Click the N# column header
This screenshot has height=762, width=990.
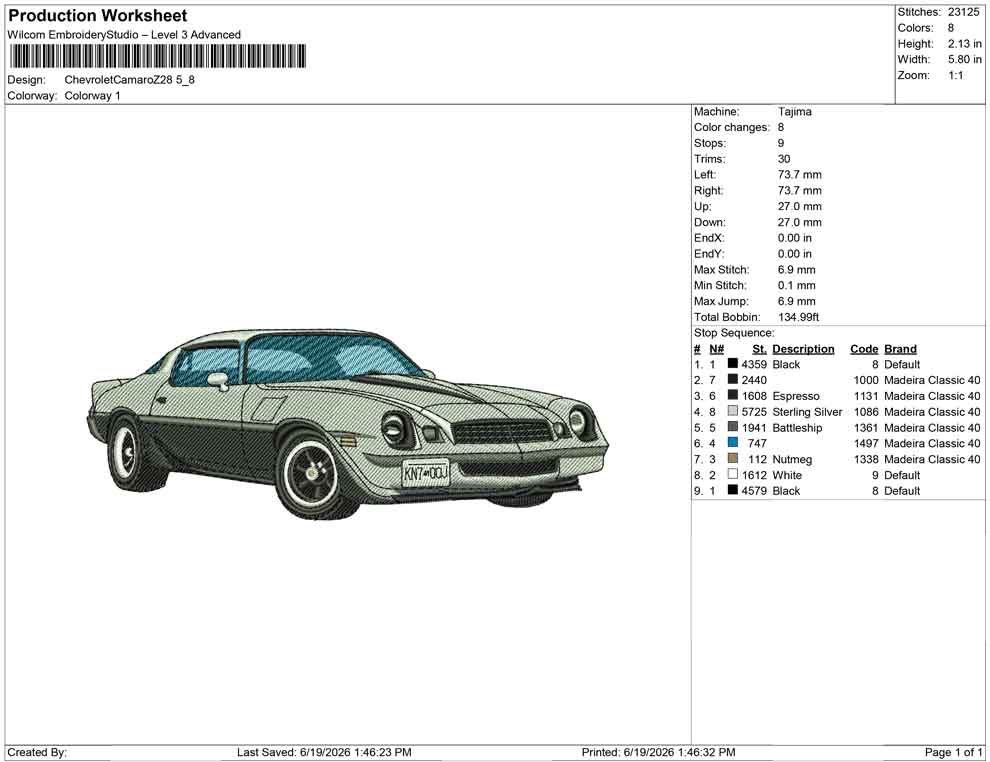tap(716, 348)
